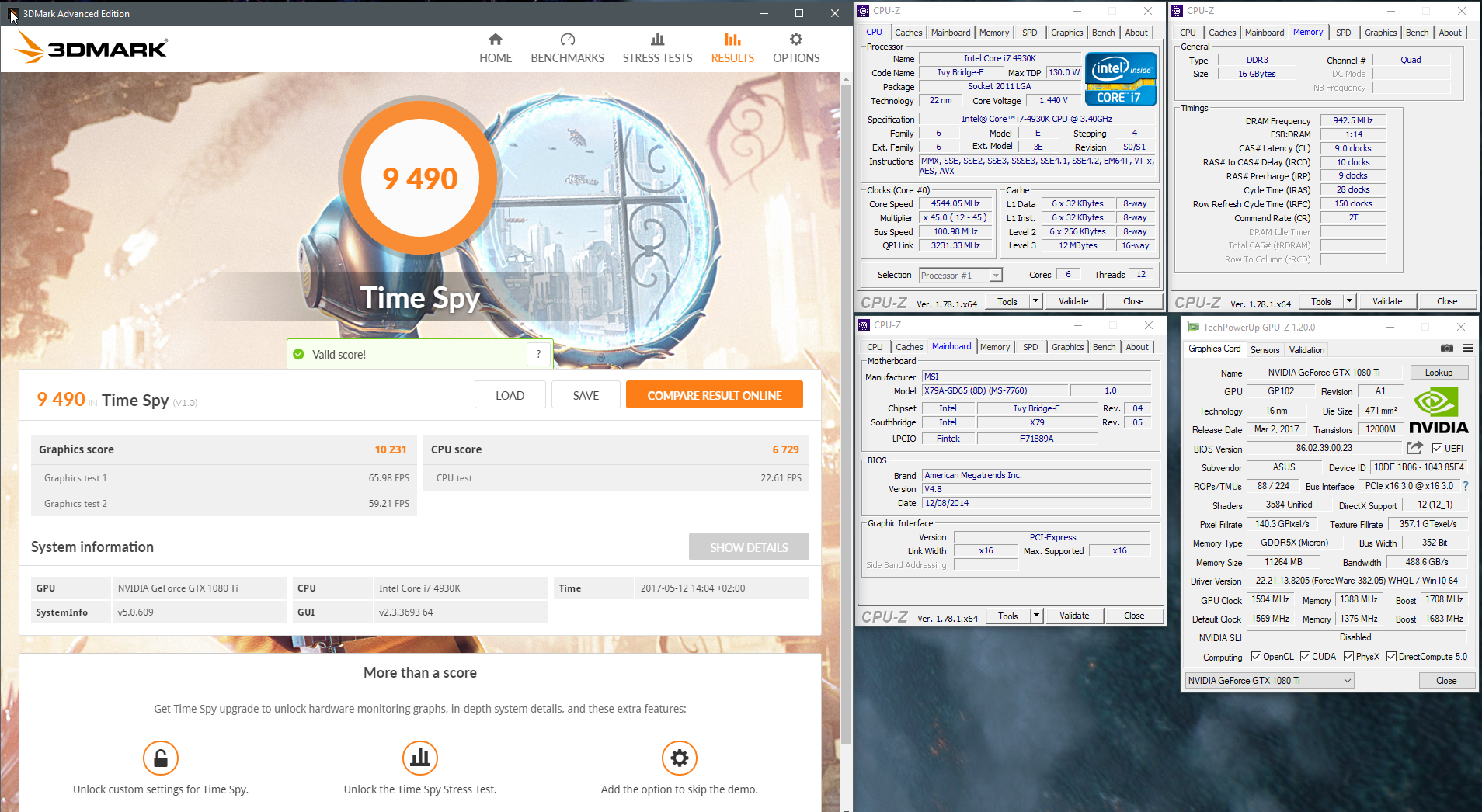Open the BENCHMARKS gauge icon
Viewport: 1482px width, 812px height.
click(568, 40)
